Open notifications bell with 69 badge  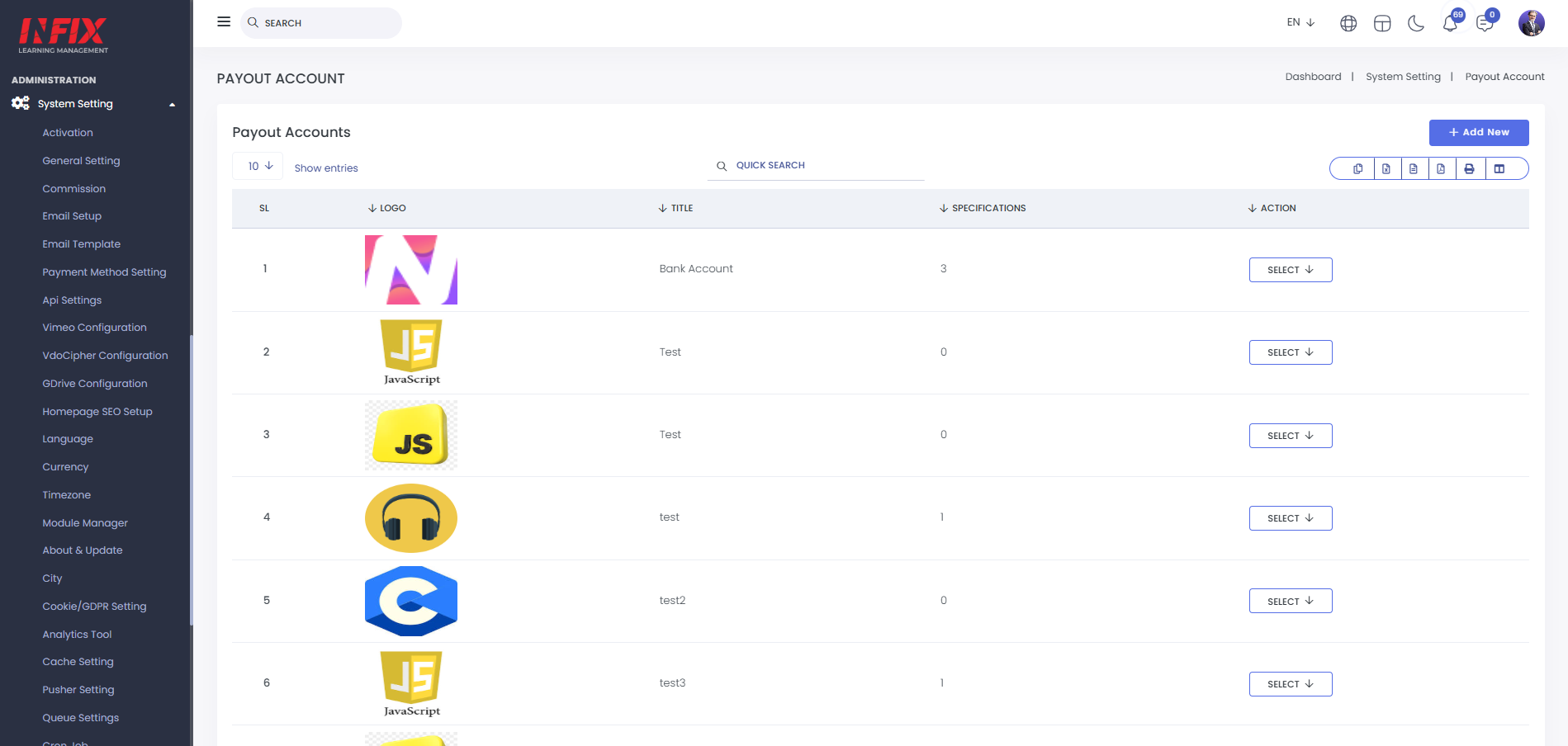click(1451, 22)
